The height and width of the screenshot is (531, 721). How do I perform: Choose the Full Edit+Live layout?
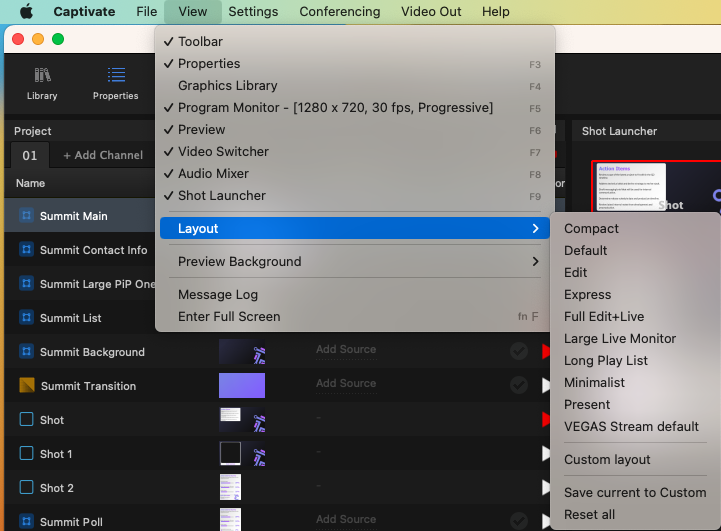tap(635, 317)
